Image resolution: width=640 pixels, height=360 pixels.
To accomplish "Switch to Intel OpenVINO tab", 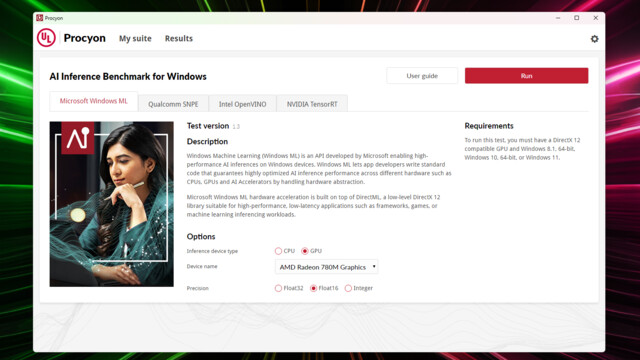I will coord(242,104).
